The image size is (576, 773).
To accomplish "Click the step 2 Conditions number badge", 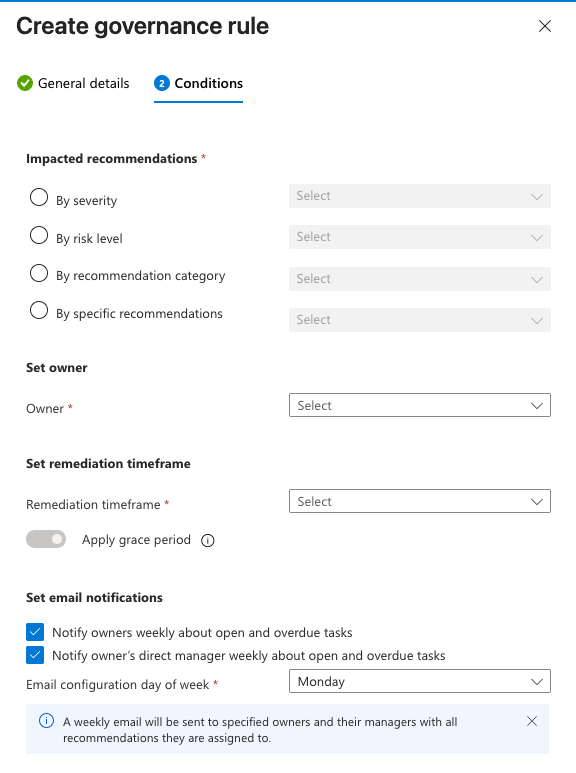I will click(x=162, y=83).
